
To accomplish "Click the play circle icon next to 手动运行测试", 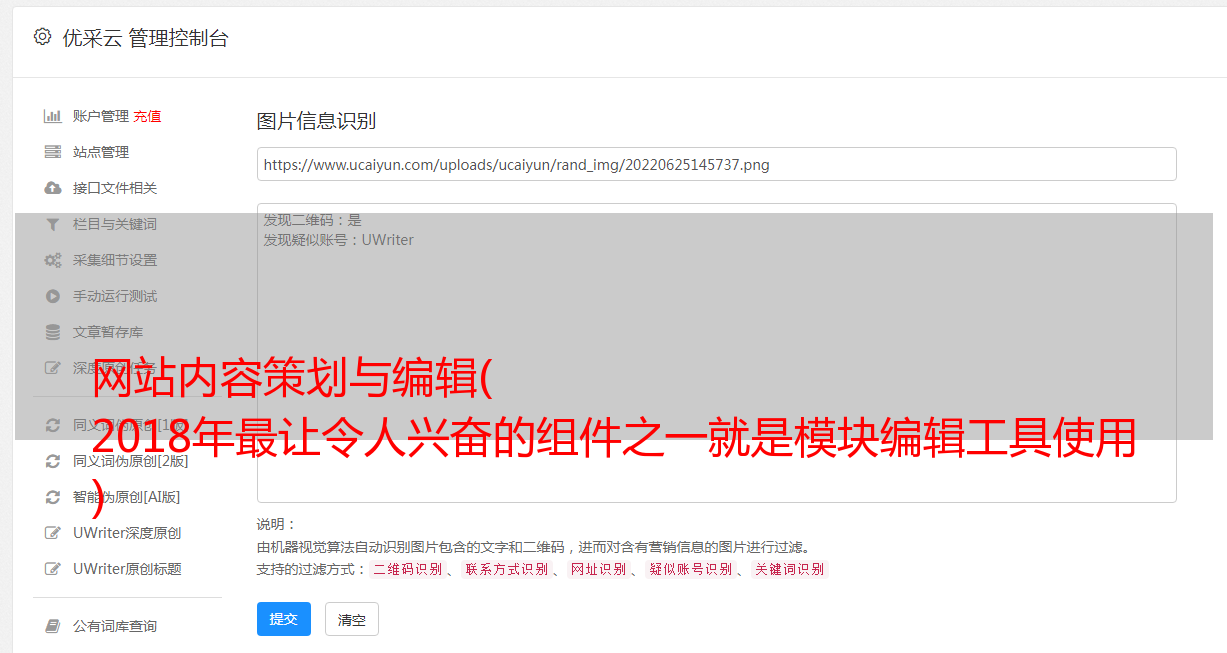I will pos(53,296).
